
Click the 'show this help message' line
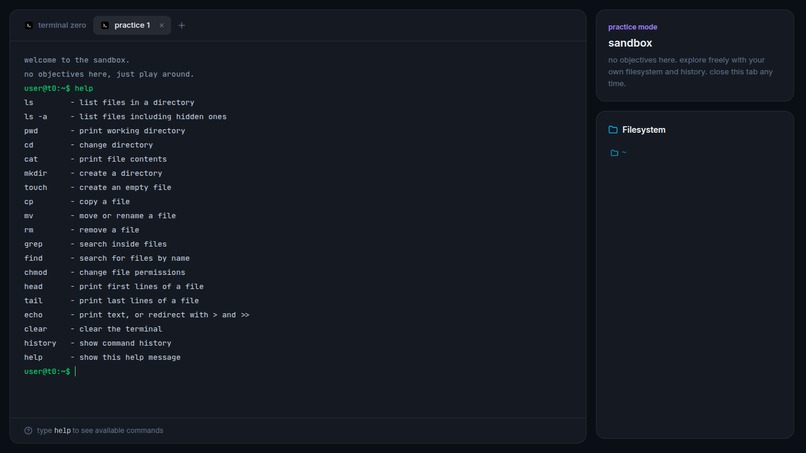(102, 357)
